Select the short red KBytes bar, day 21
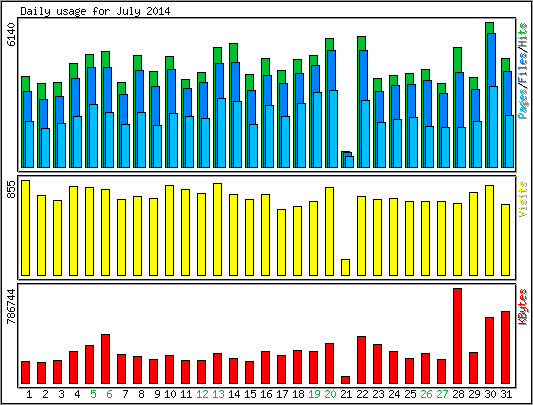Image resolution: width=533 pixels, height=405 pixels. coord(345,380)
